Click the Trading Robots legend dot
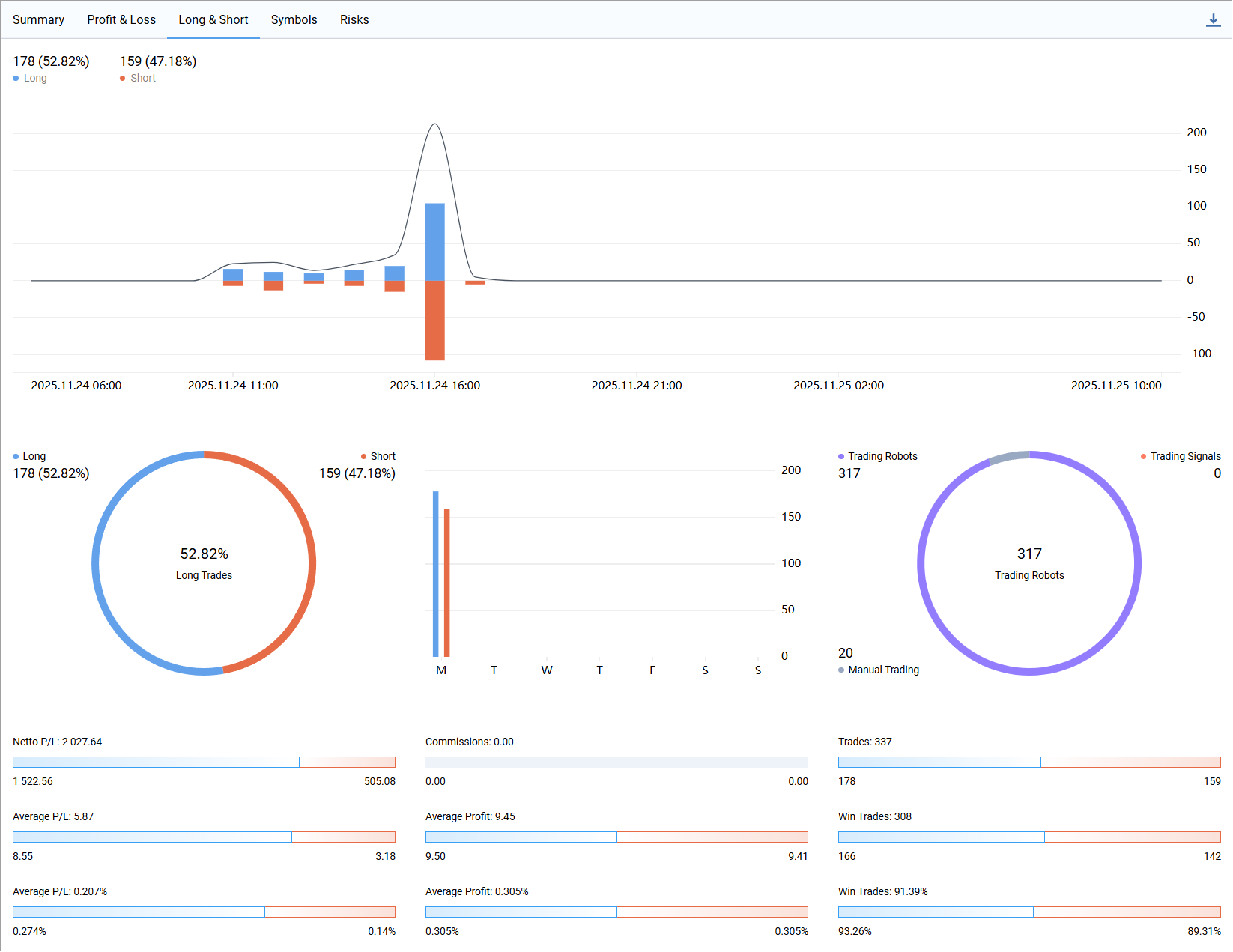 pos(841,456)
